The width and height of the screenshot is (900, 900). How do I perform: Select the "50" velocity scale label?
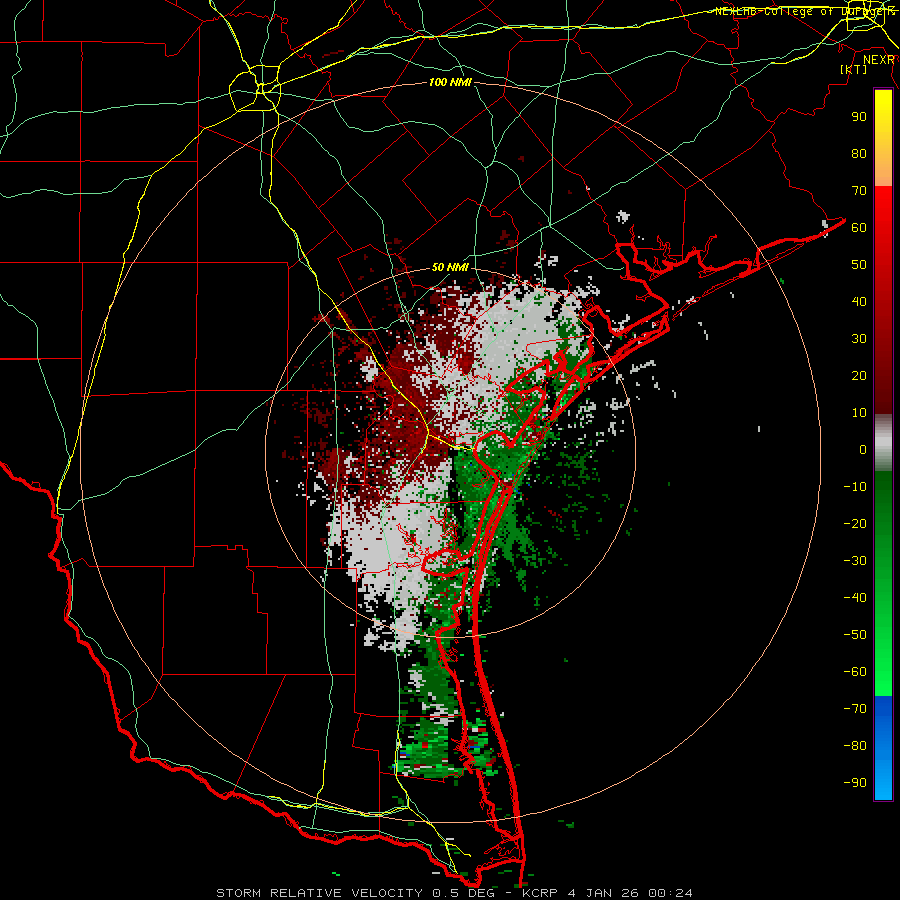(859, 265)
